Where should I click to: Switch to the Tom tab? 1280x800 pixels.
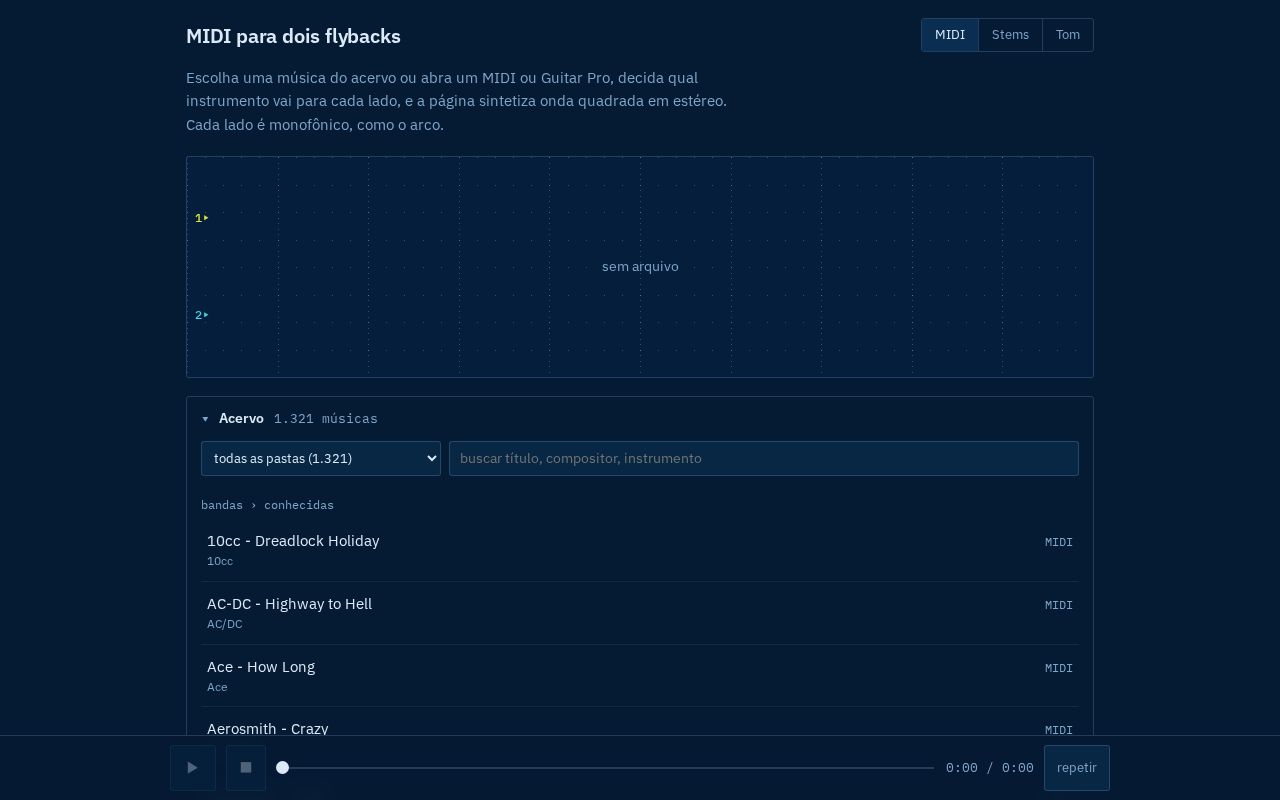(x=1068, y=35)
